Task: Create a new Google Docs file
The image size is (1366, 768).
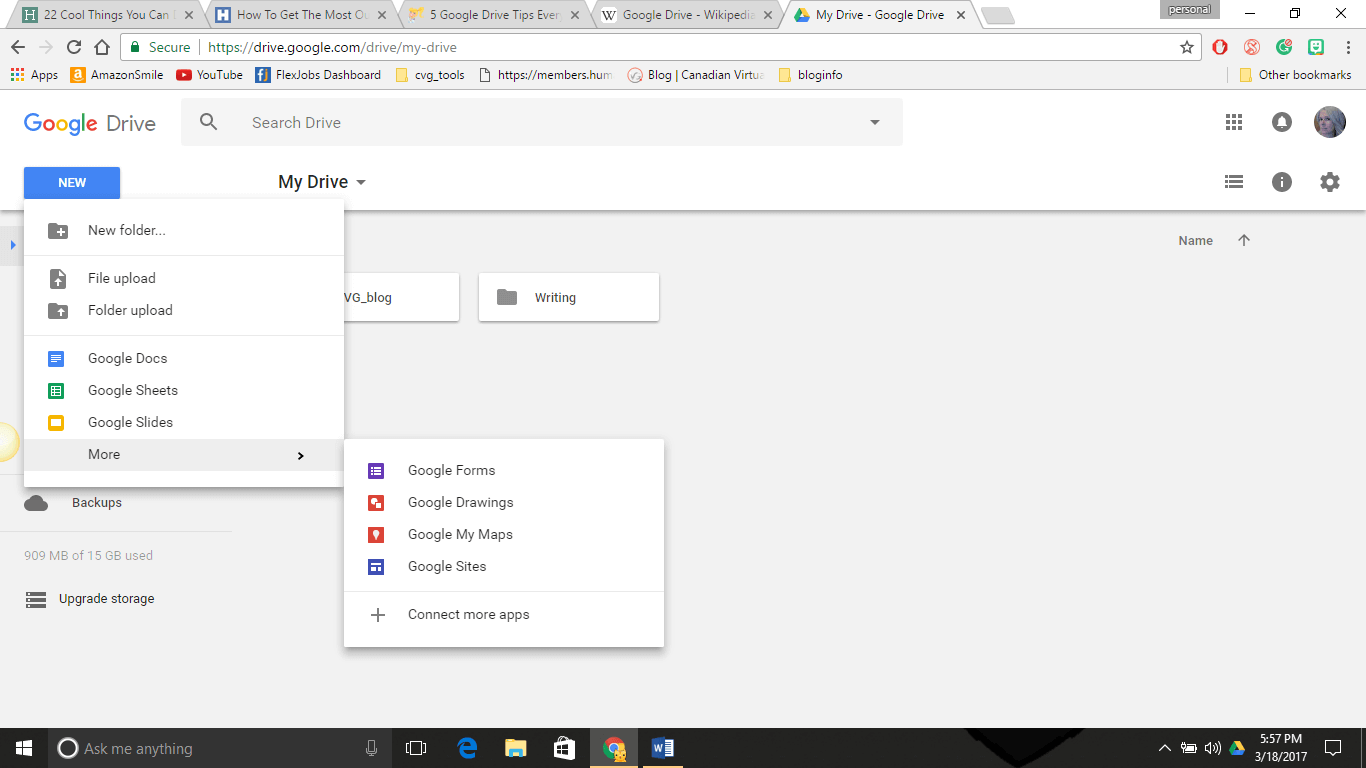Action: (x=184, y=358)
